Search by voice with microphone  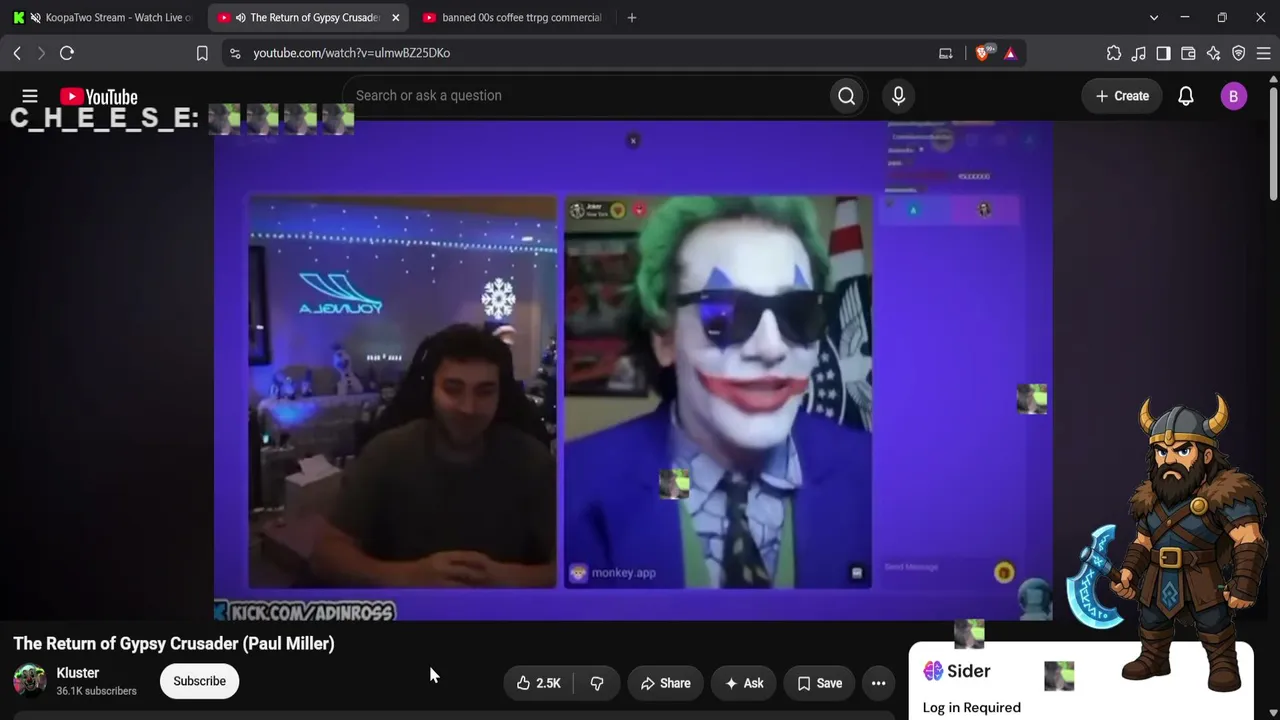point(898,96)
